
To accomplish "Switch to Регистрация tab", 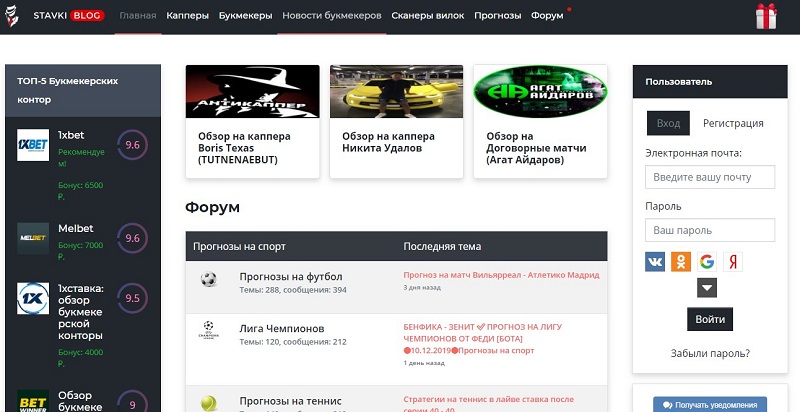I will [733, 123].
